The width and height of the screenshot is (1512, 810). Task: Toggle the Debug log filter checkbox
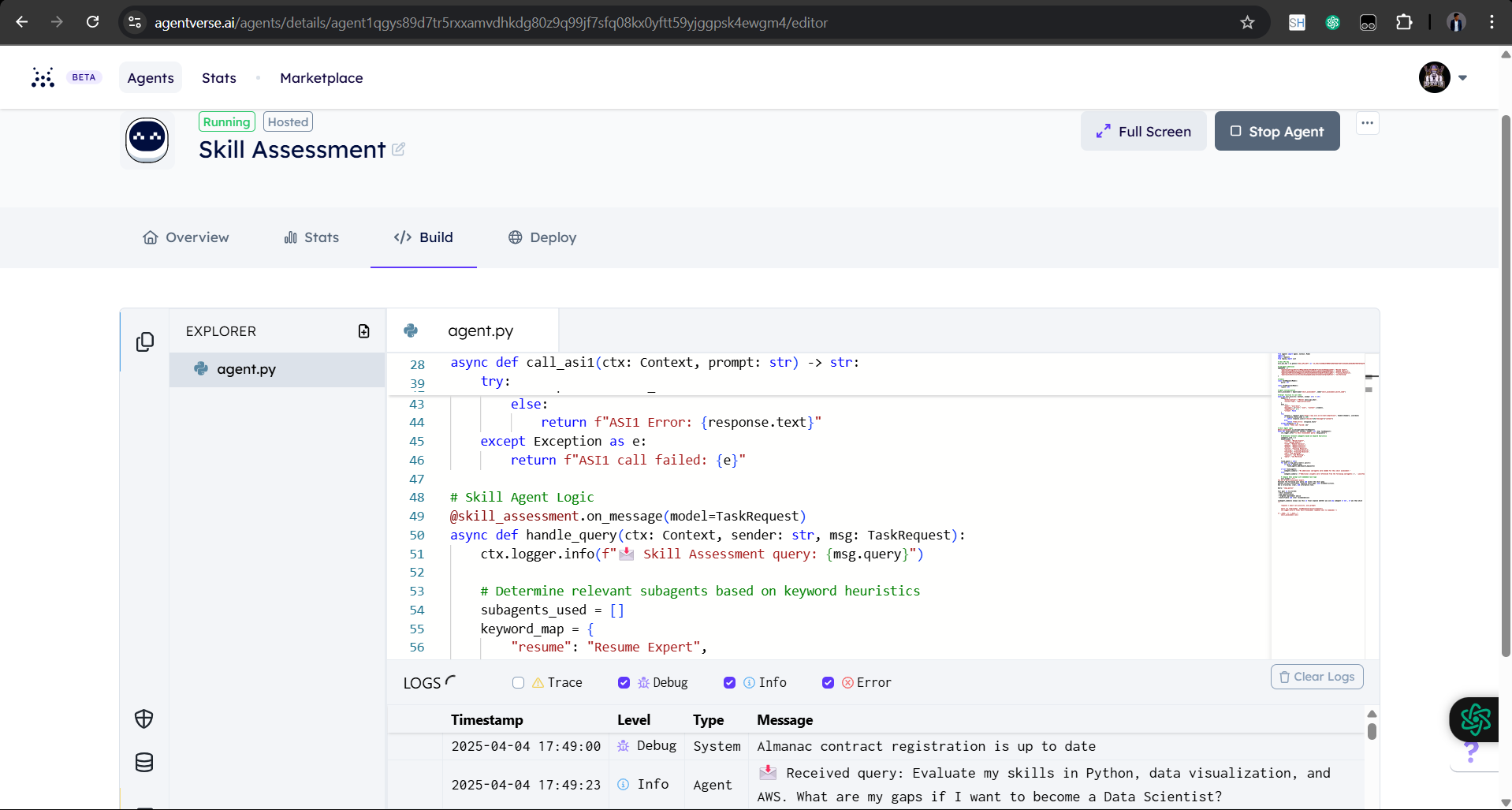[x=624, y=683]
